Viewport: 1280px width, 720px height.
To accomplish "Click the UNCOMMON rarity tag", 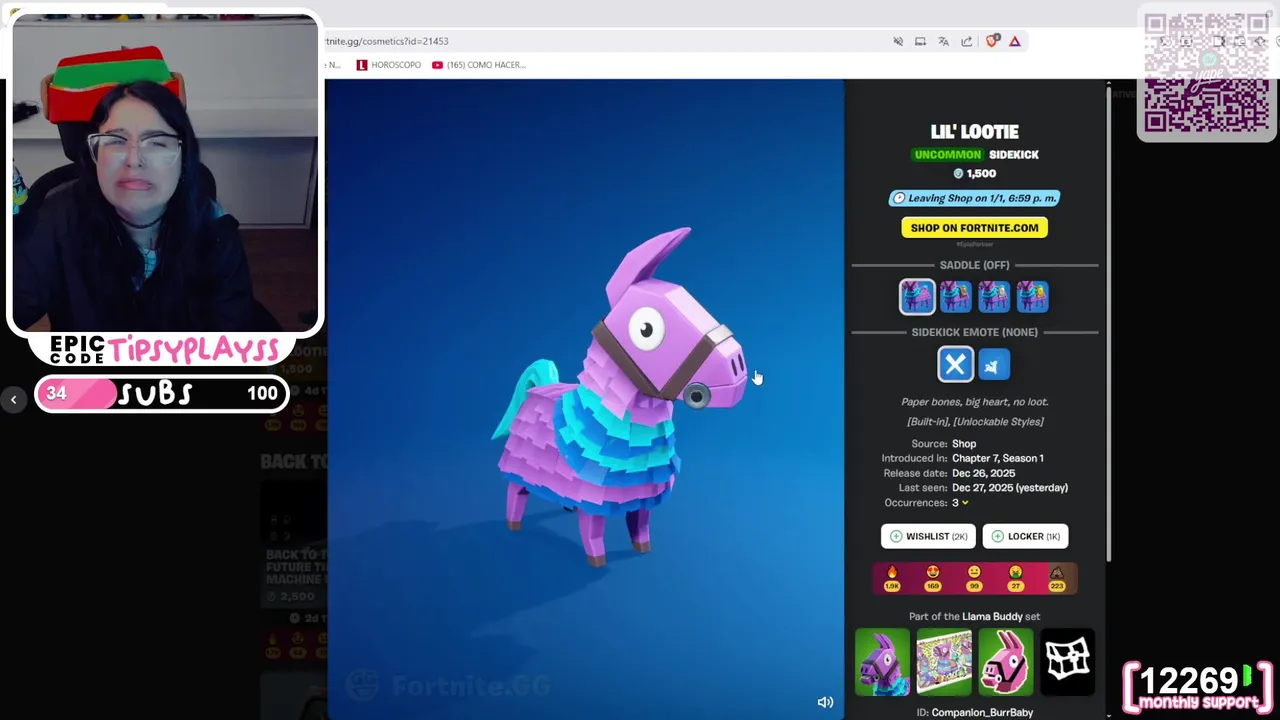I will pyautogui.click(x=947, y=155).
